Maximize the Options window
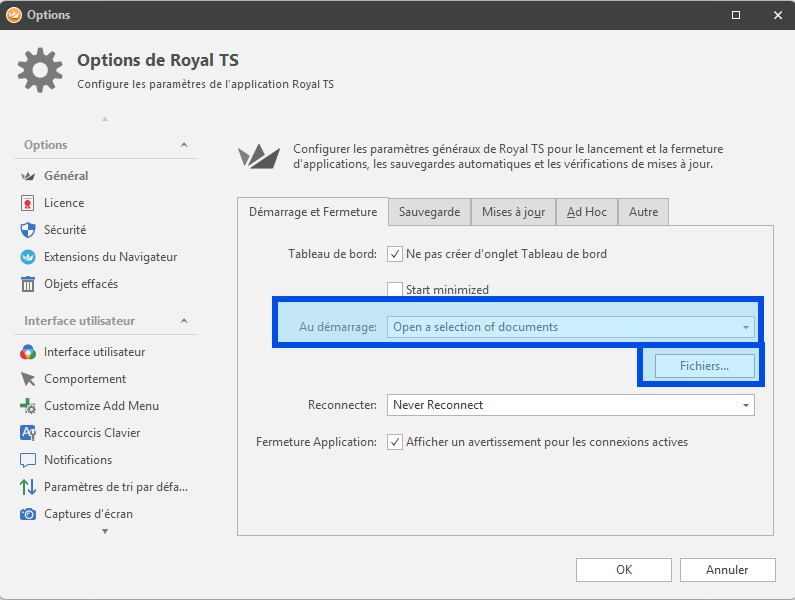The image size is (795, 600). (x=736, y=15)
